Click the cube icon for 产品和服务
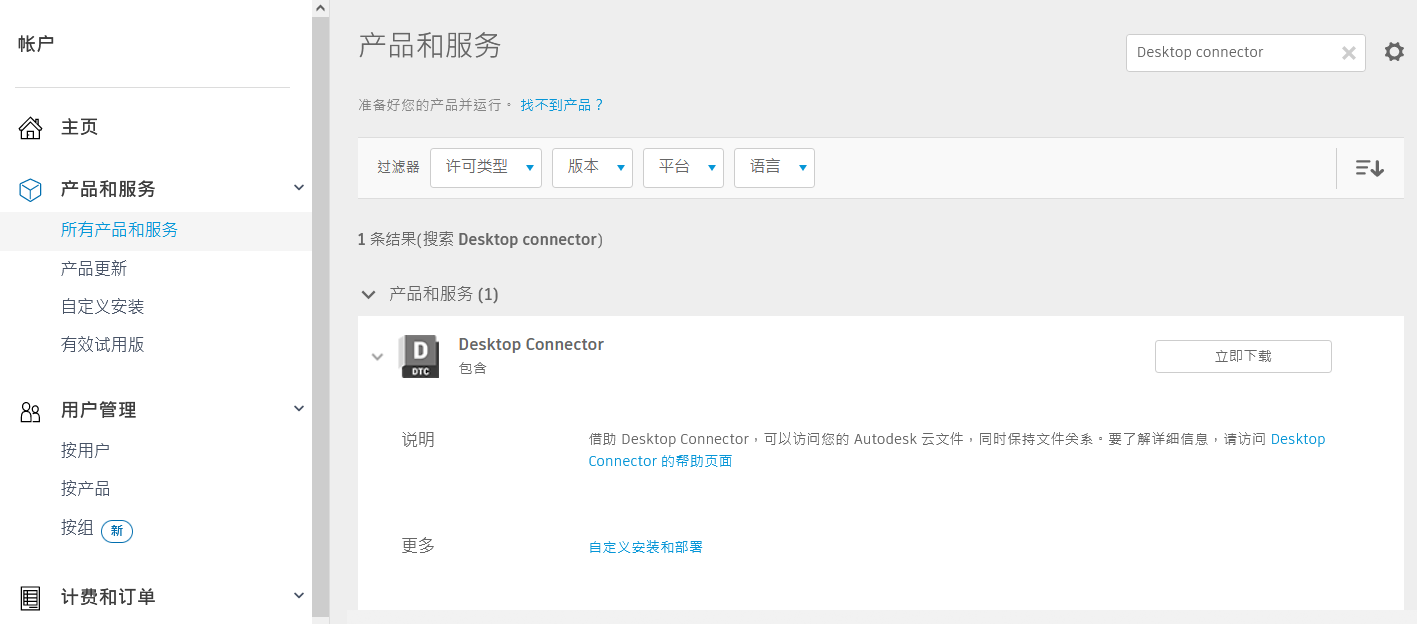 coord(31,189)
